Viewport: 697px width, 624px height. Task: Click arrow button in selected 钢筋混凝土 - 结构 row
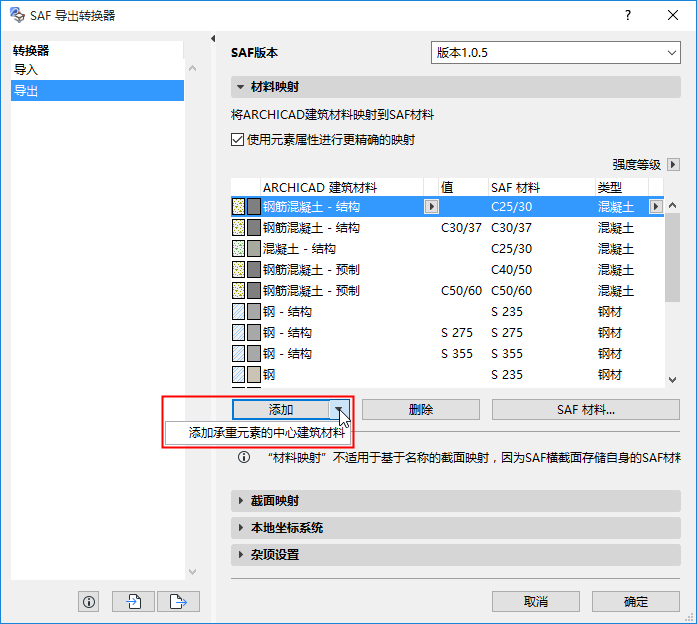click(431, 207)
